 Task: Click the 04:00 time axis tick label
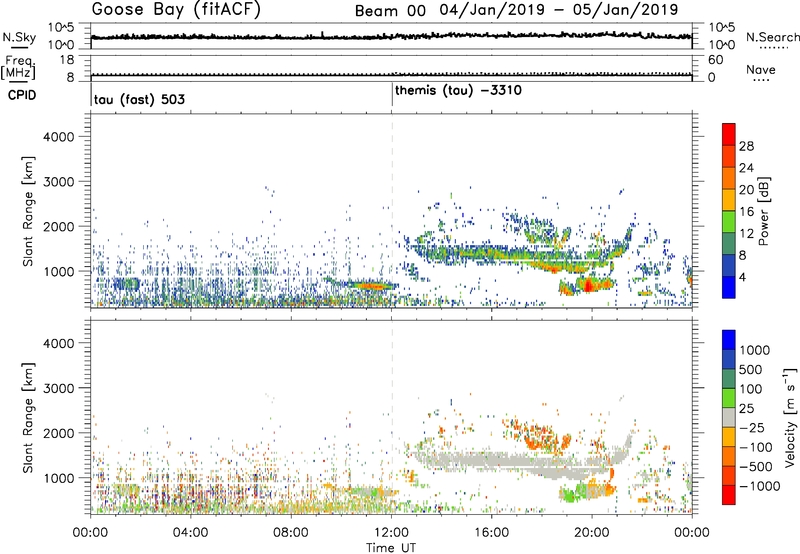click(190, 533)
